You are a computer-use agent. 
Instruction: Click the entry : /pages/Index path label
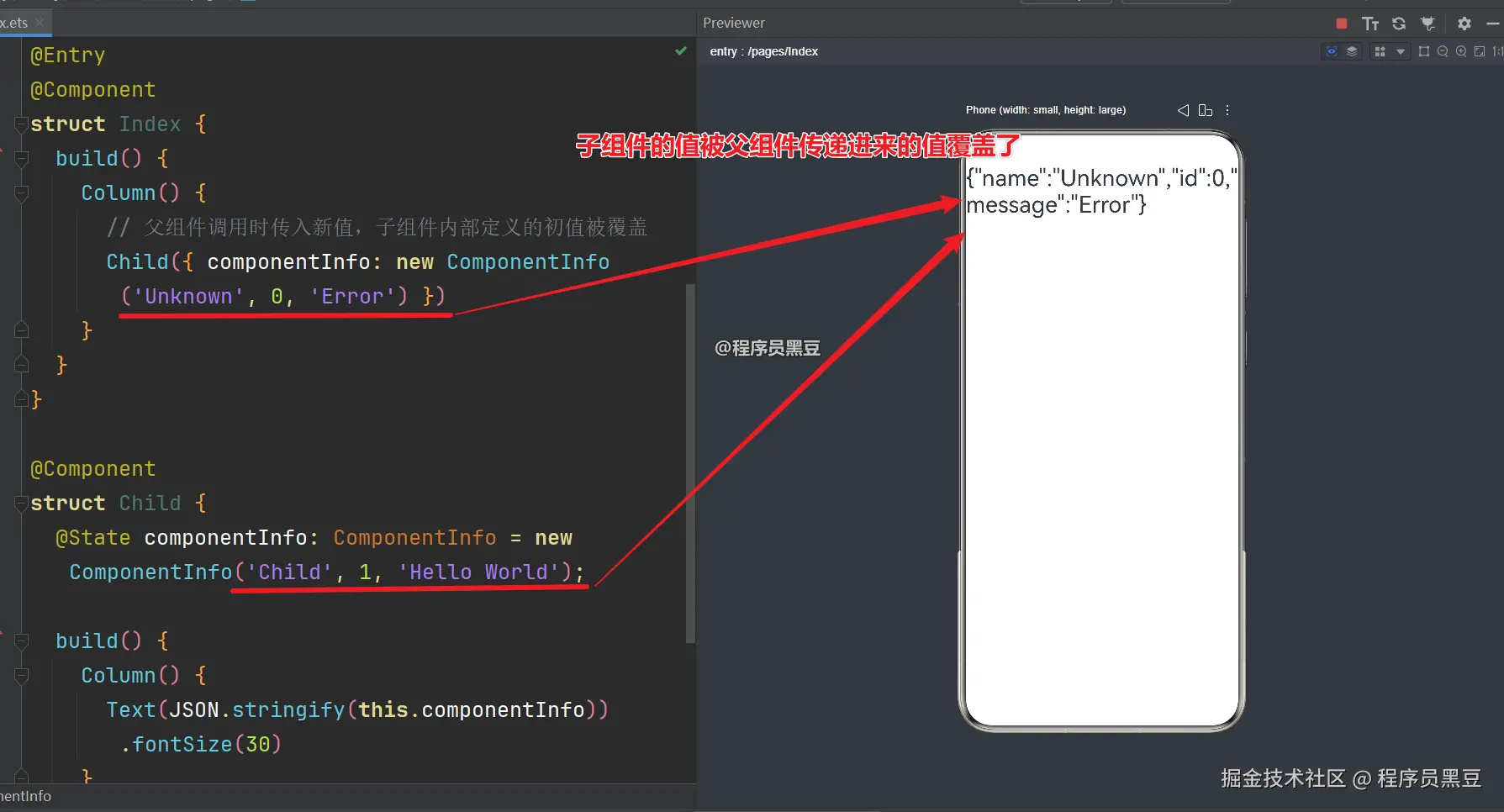[763, 51]
